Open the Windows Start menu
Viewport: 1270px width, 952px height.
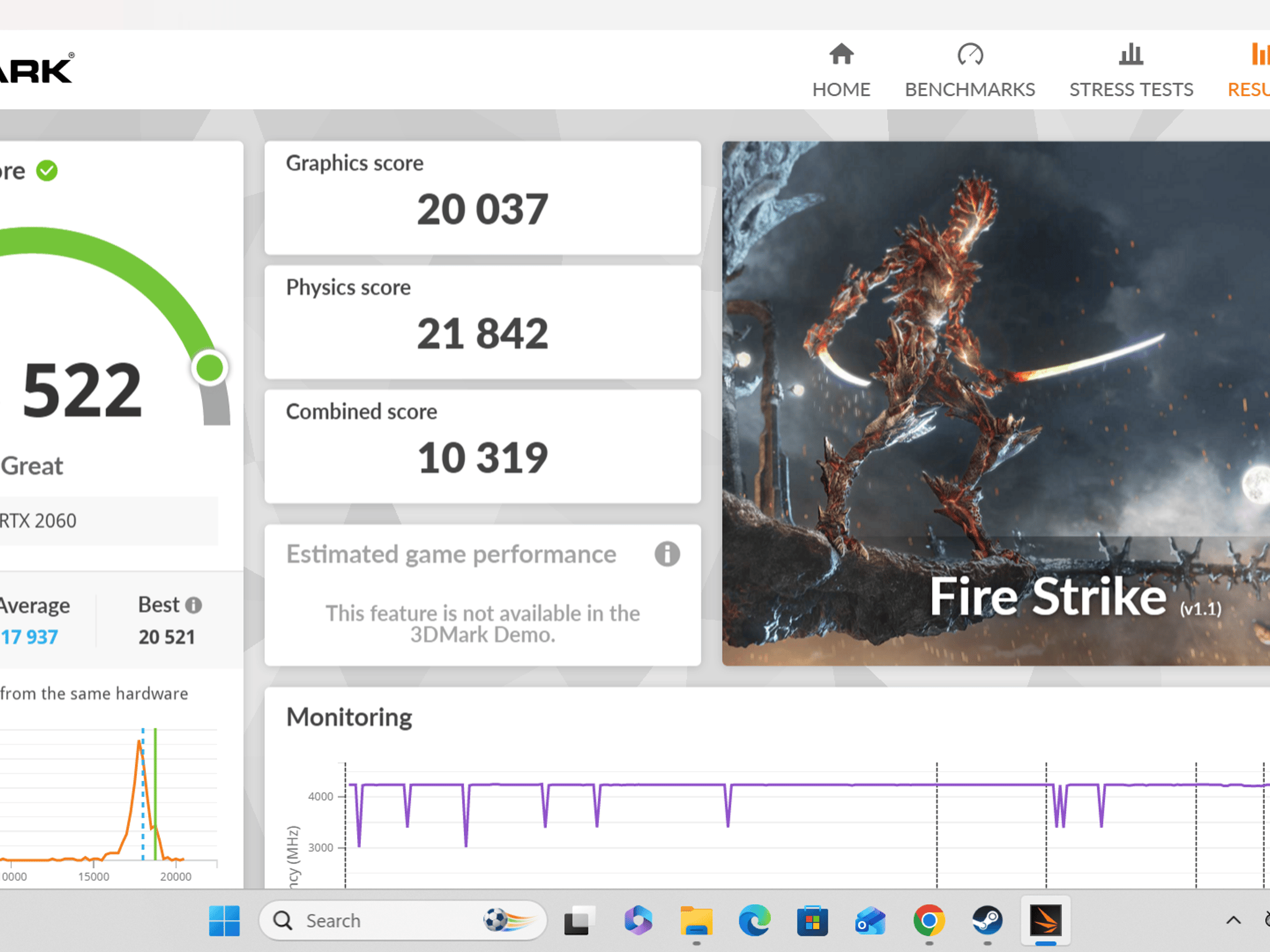tap(224, 920)
